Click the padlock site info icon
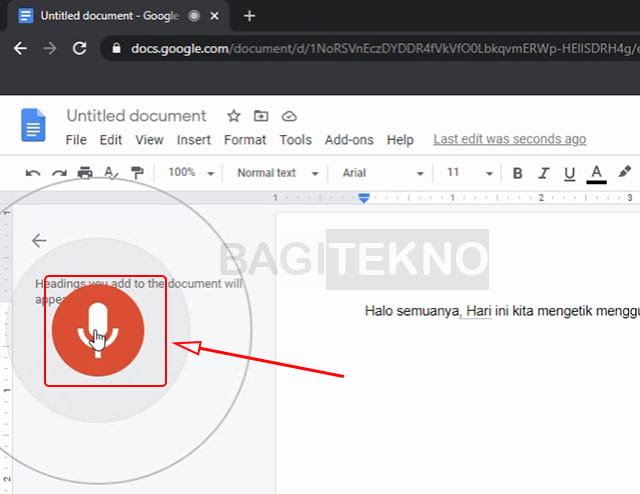 pyautogui.click(x=116, y=48)
